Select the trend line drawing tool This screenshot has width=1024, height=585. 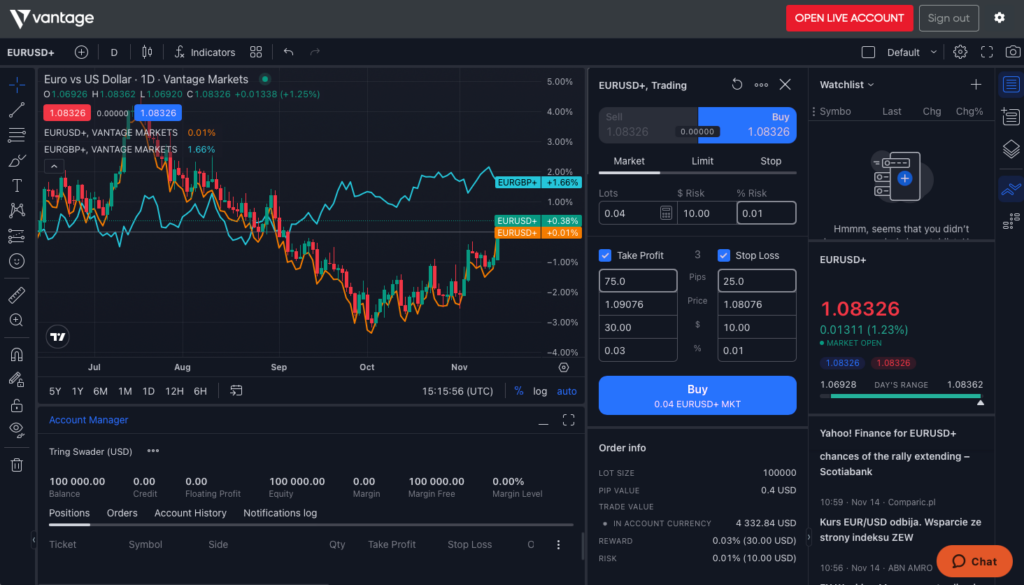click(17, 110)
